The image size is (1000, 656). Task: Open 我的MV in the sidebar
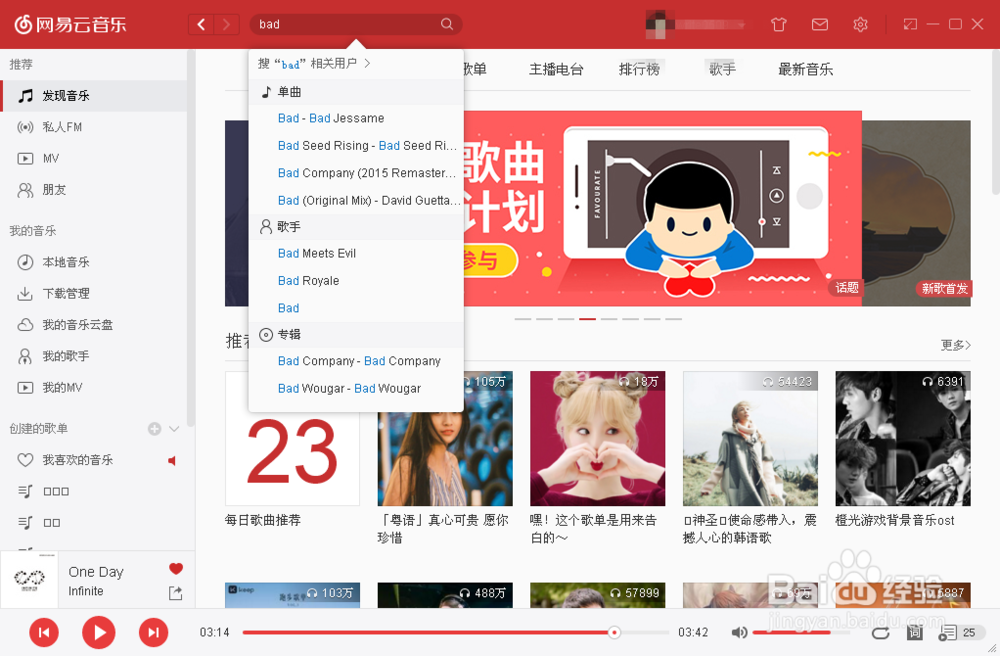point(94,387)
